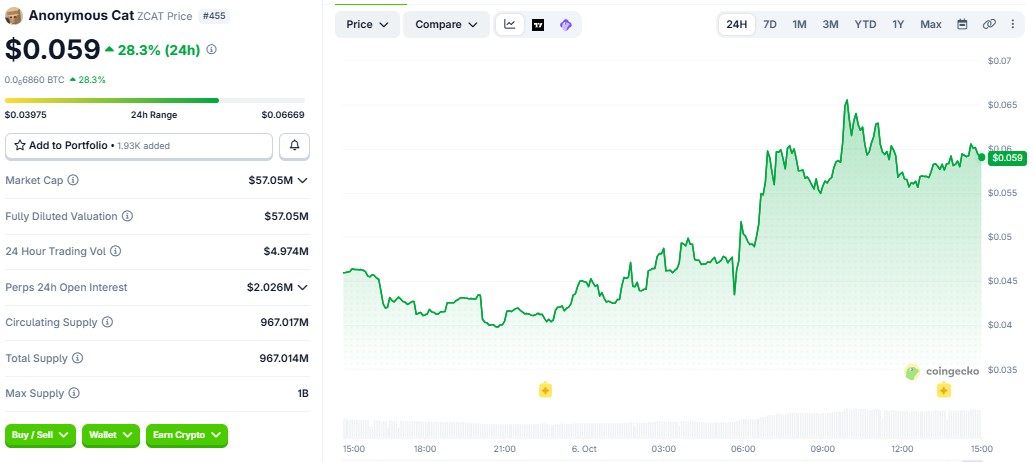Select the 1Y time range tab

coord(898,24)
